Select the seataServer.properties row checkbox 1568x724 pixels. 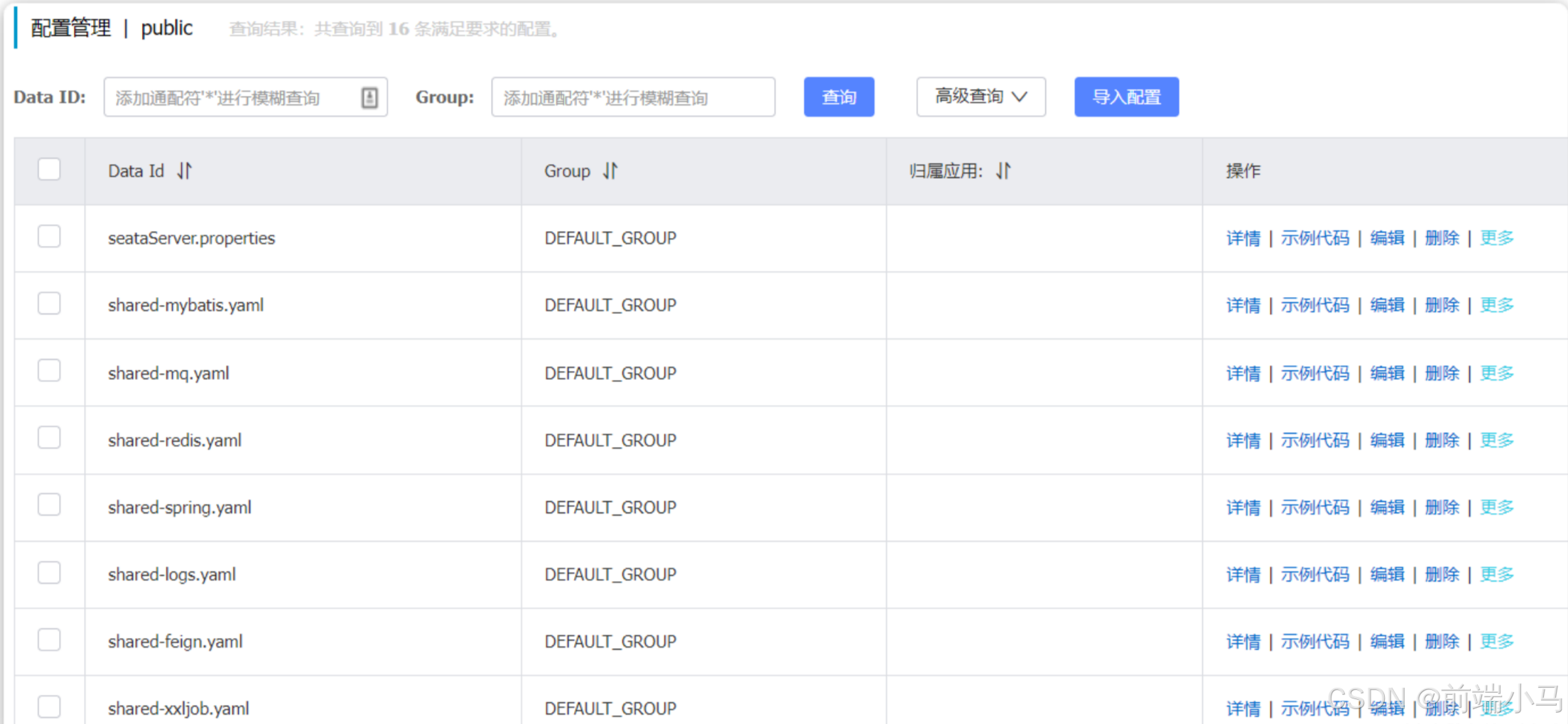click(x=49, y=236)
